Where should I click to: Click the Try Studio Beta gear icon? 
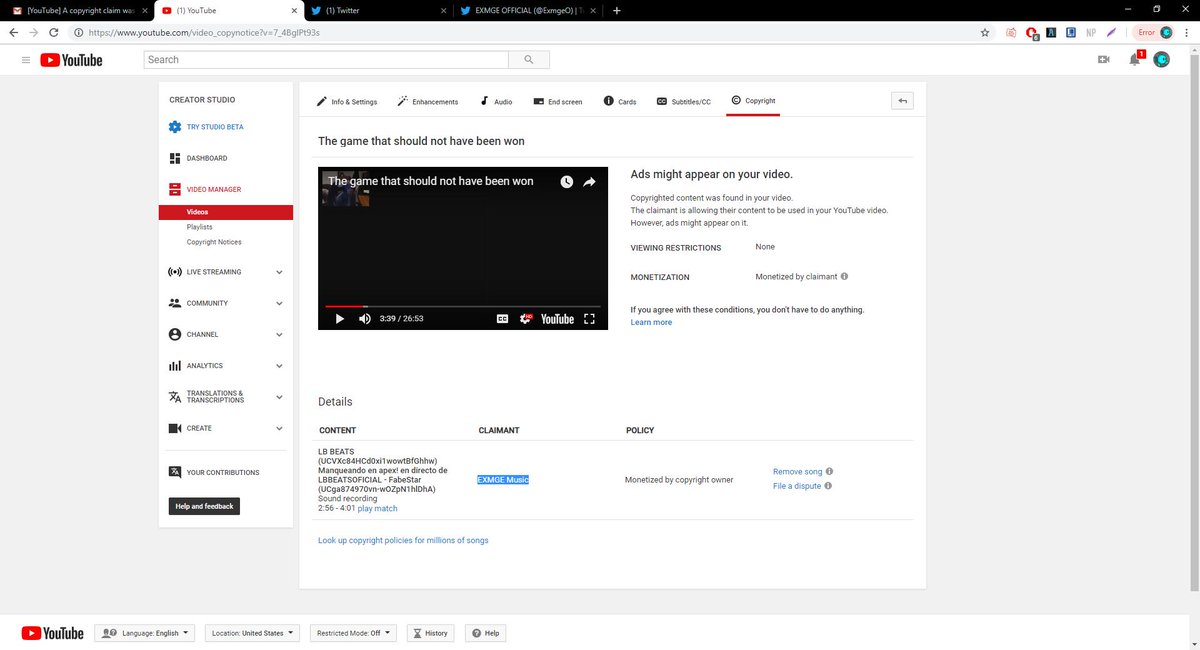(x=175, y=127)
